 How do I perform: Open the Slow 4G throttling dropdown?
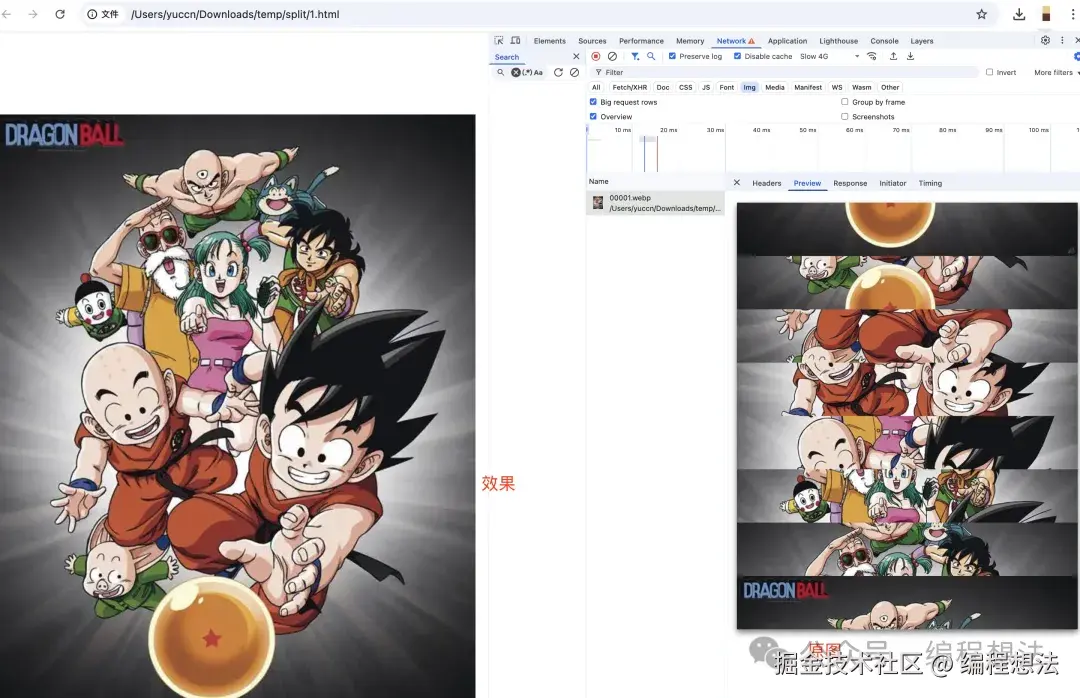tap(829, 57)
